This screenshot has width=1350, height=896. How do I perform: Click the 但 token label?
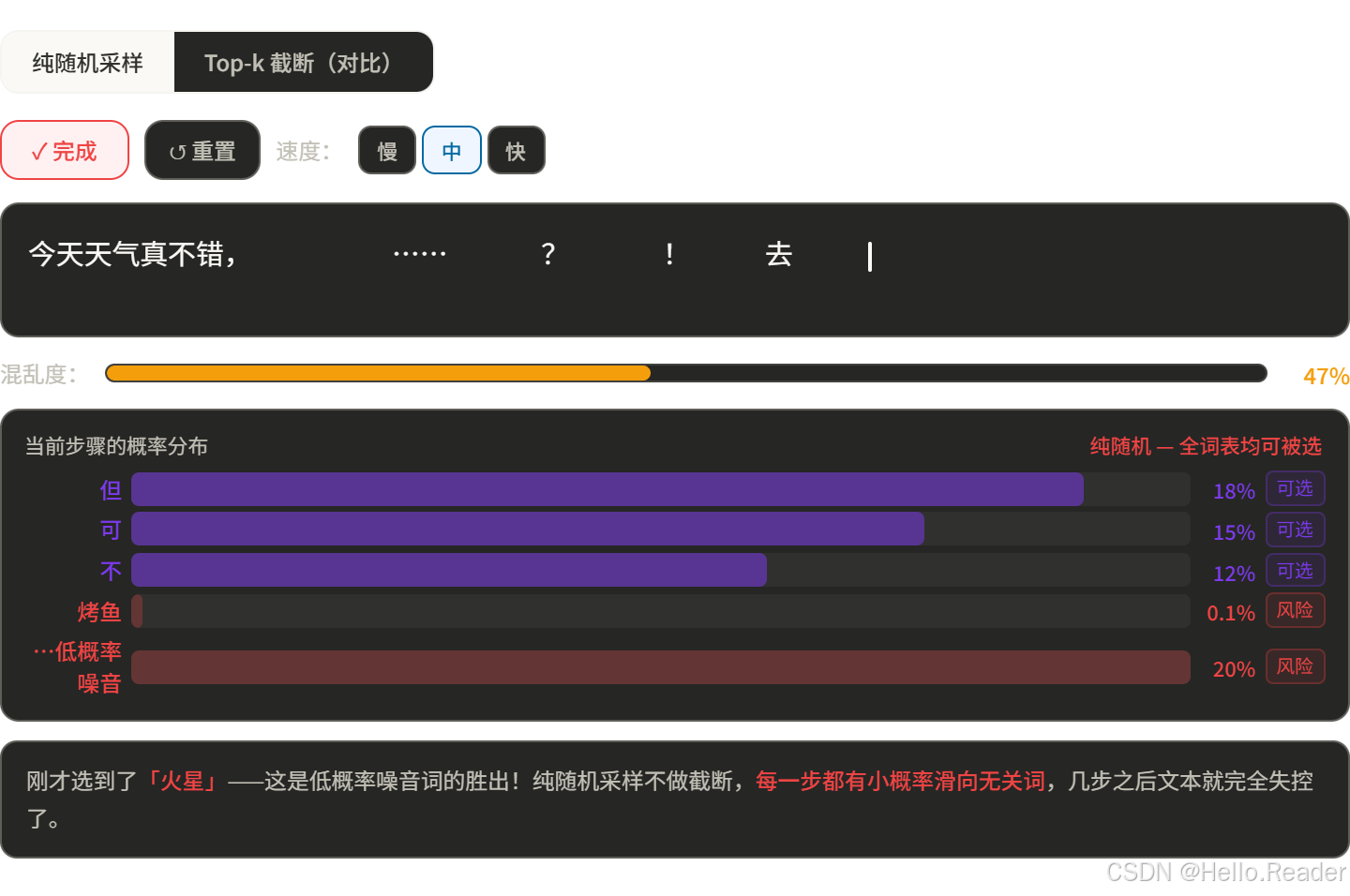pos(111,490)
